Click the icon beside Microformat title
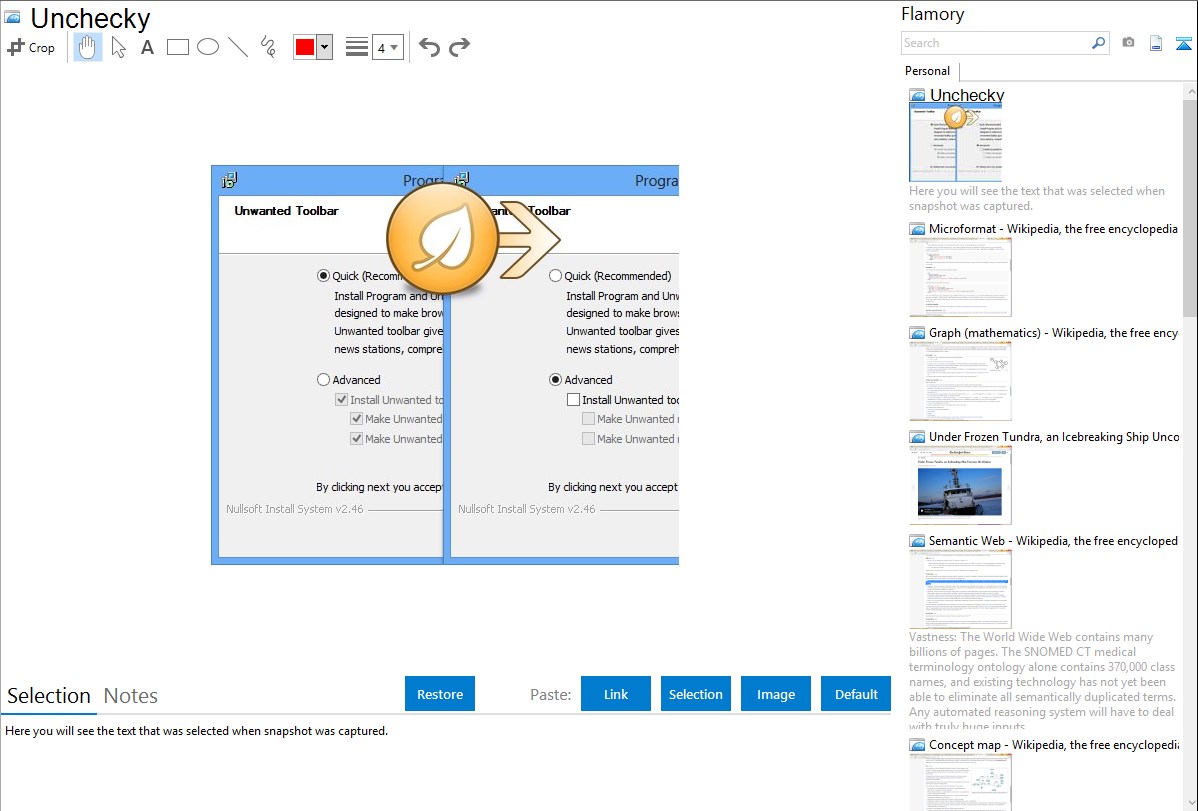This screenshot has height=811, width=1198. click(x=917, y=229)
